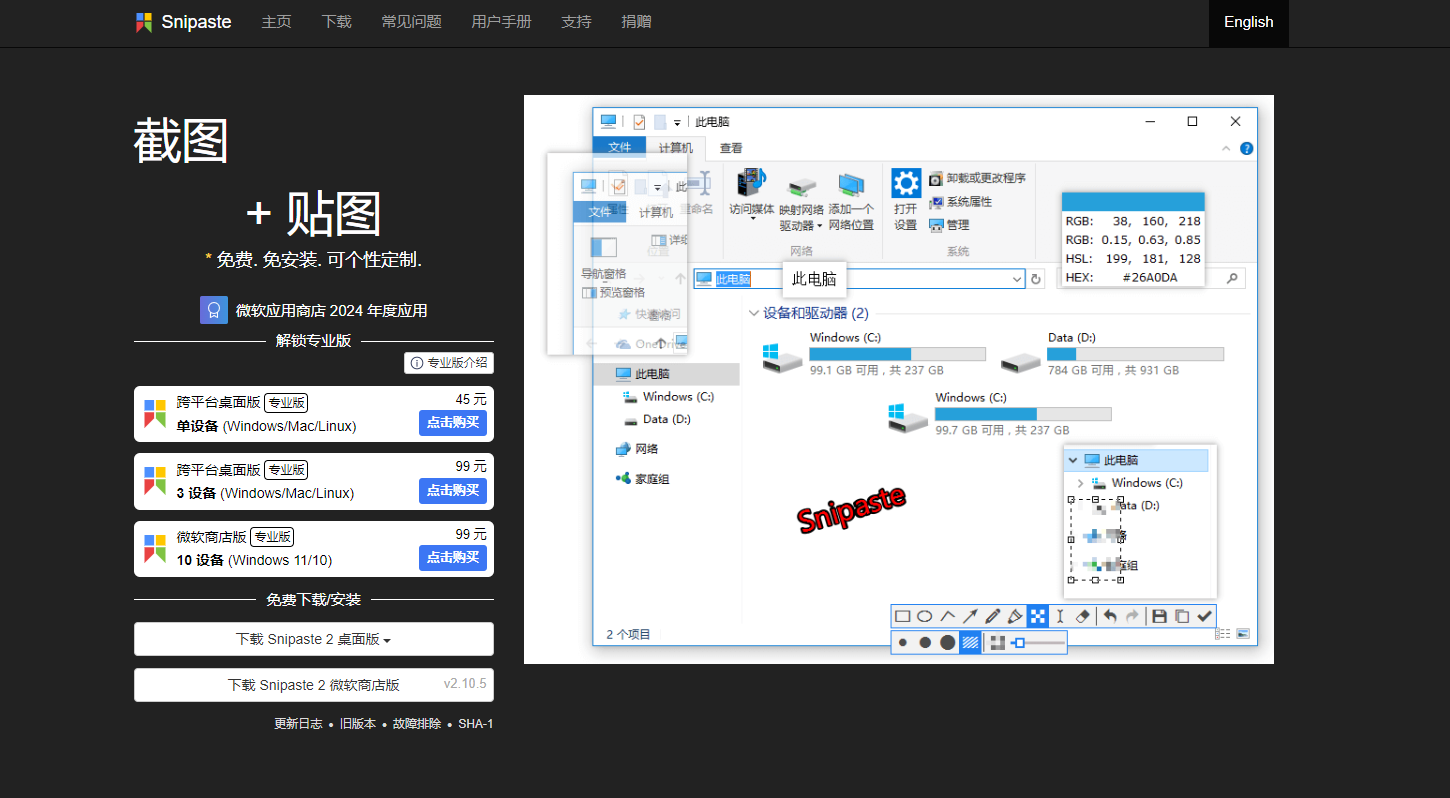Viewport: 1450px width, 798px height.
Task: Select the pencil drawing tool
Action: point(992,616)
